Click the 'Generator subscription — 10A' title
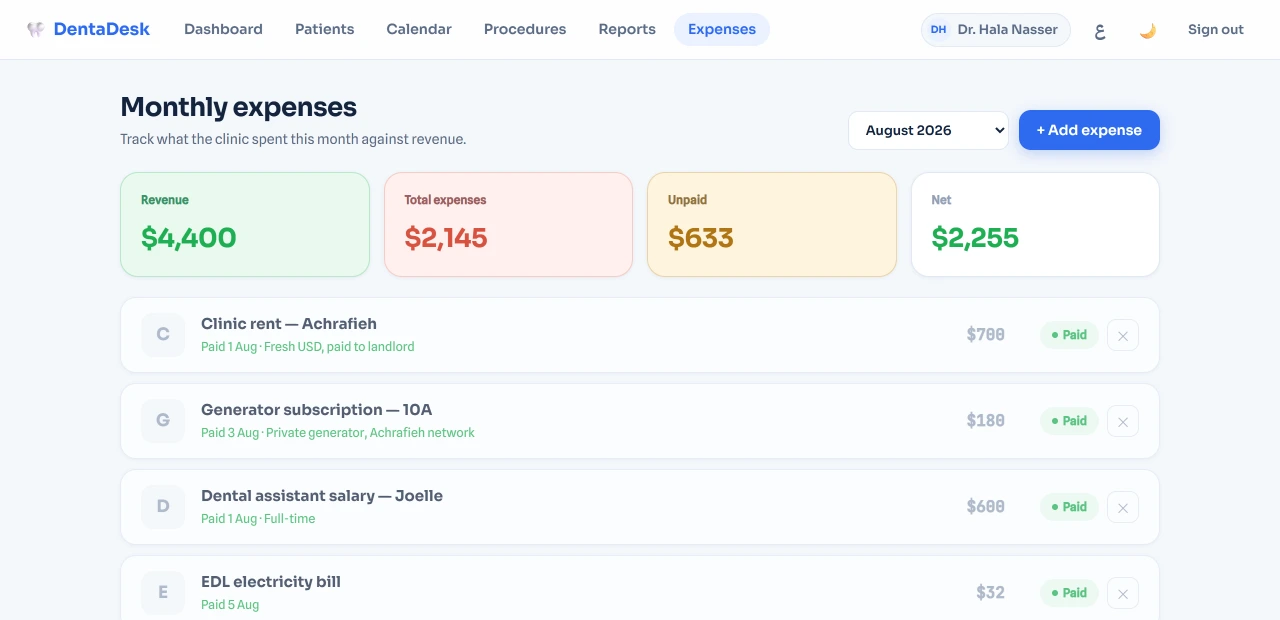This screenshot has width=1280, height=620. [317, 410]
